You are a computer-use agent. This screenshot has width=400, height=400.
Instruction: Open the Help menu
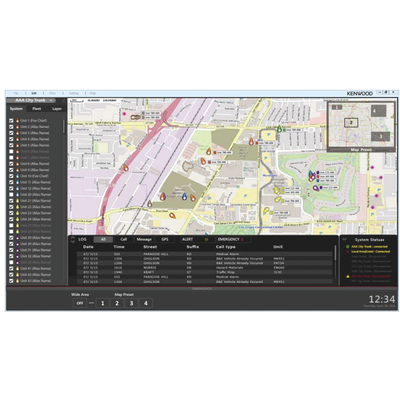93,93
